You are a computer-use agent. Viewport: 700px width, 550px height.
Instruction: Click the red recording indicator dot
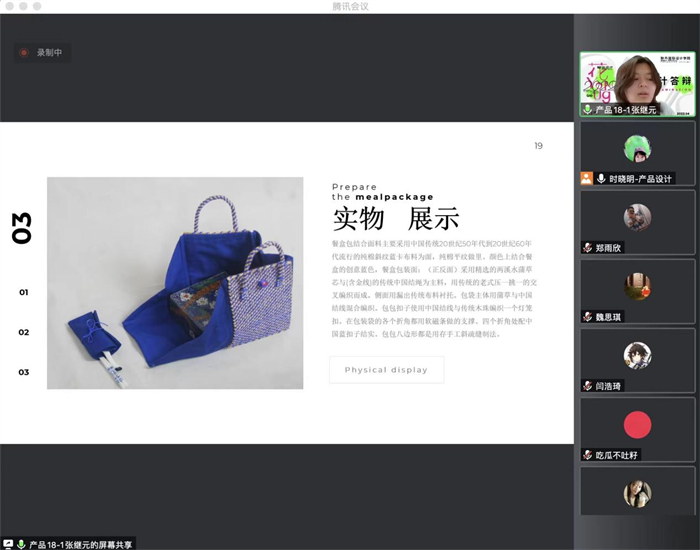pos(24,53)
